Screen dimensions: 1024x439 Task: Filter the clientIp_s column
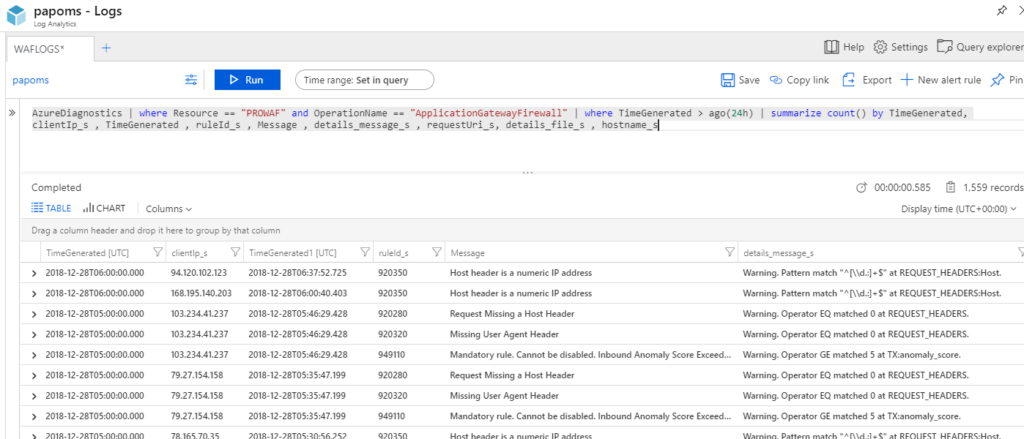(235, 252)
